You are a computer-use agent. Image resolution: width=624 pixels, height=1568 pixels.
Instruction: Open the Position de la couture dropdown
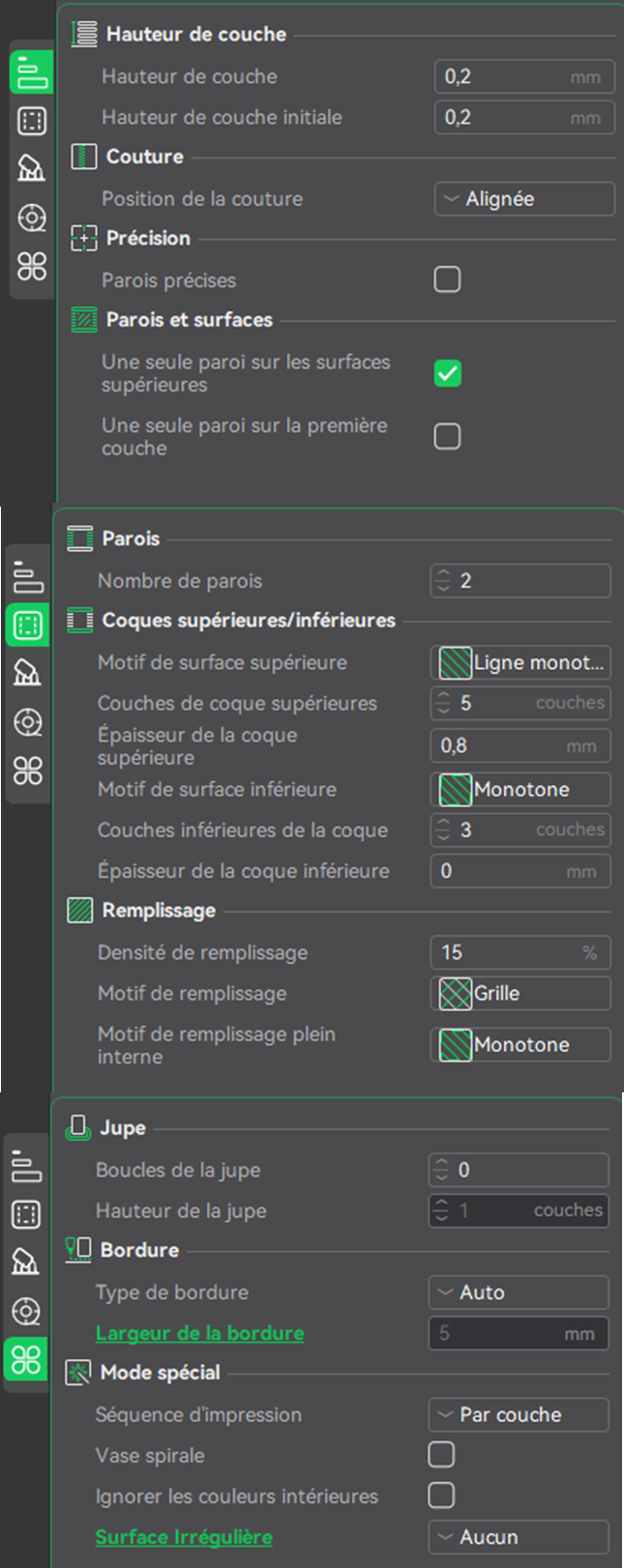point(524,198)
